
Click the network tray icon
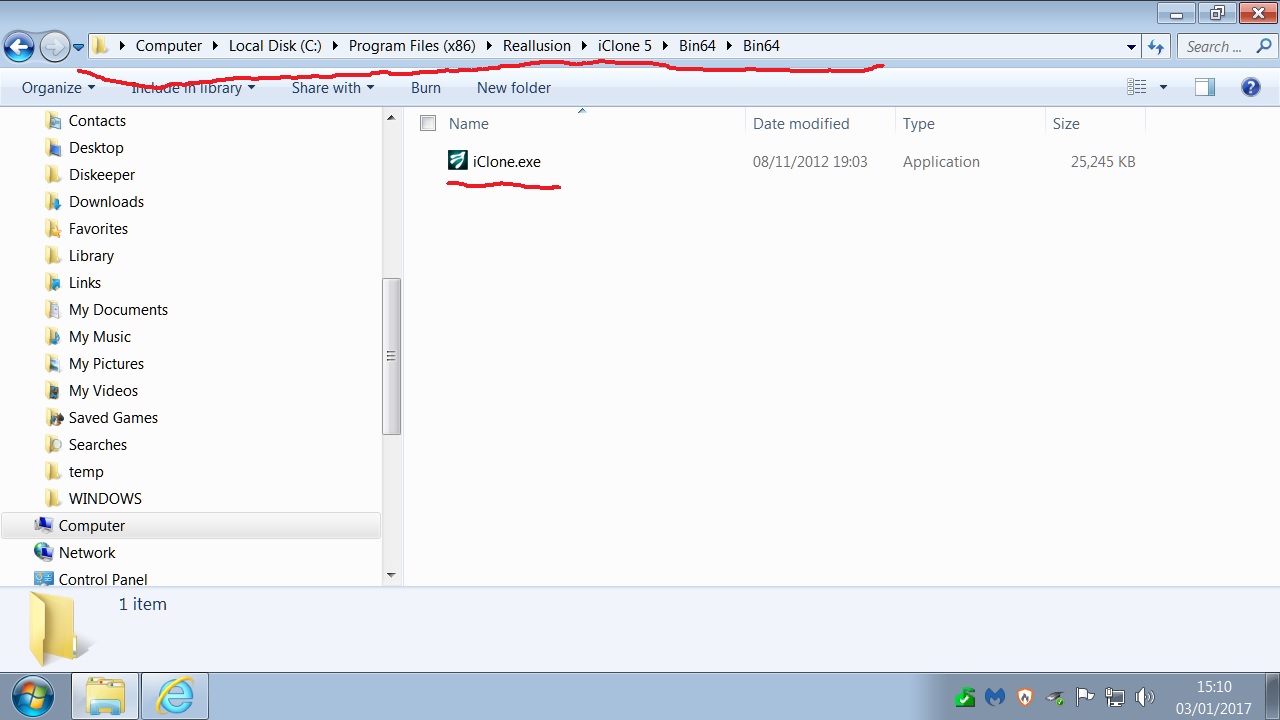click(x=1114, y=697)
